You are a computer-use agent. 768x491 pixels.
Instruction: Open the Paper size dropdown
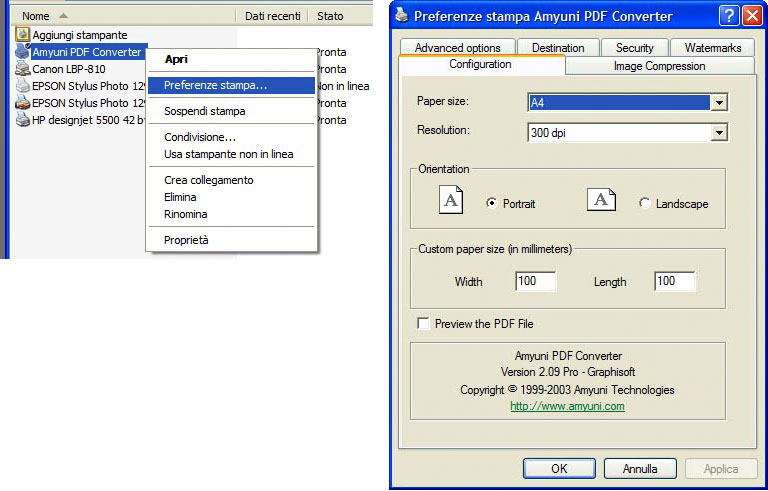[x=718, y=102]
